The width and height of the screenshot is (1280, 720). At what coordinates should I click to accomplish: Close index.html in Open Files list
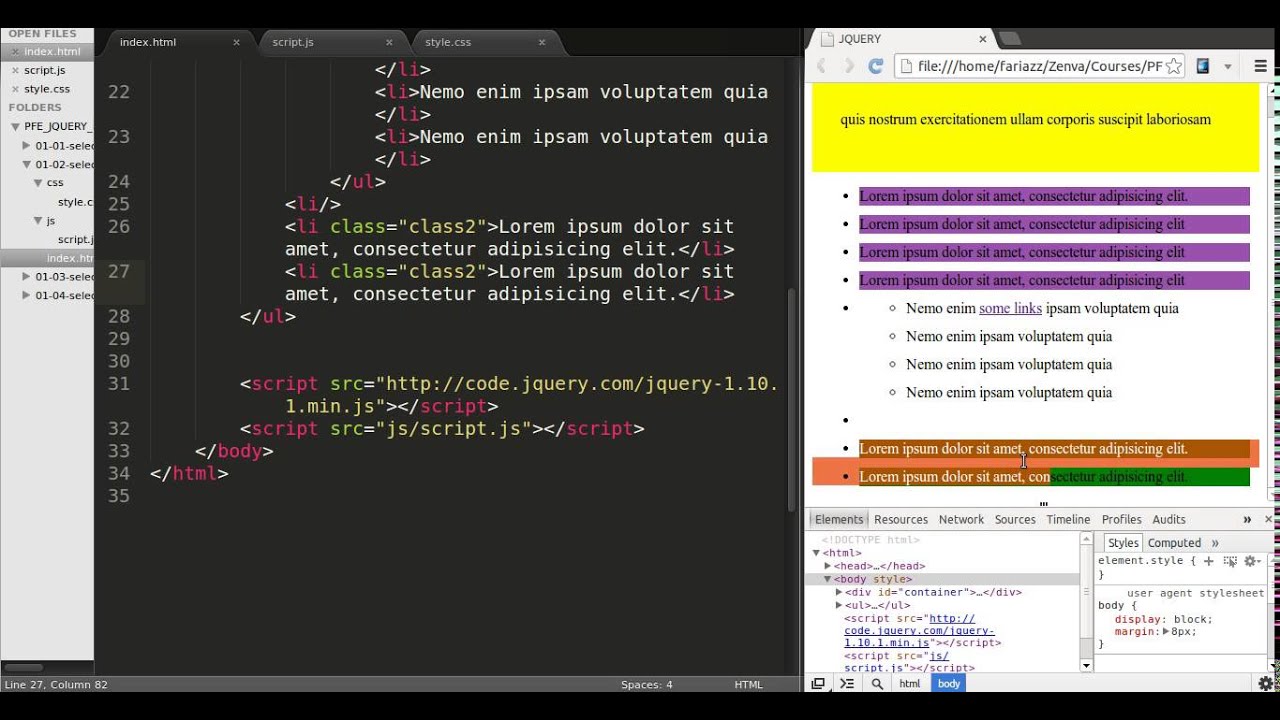[15, 52]
